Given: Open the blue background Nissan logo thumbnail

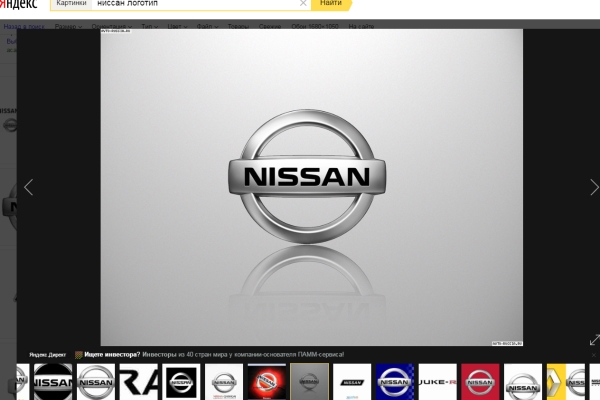Looking at the screenshot, I should 395,382.
